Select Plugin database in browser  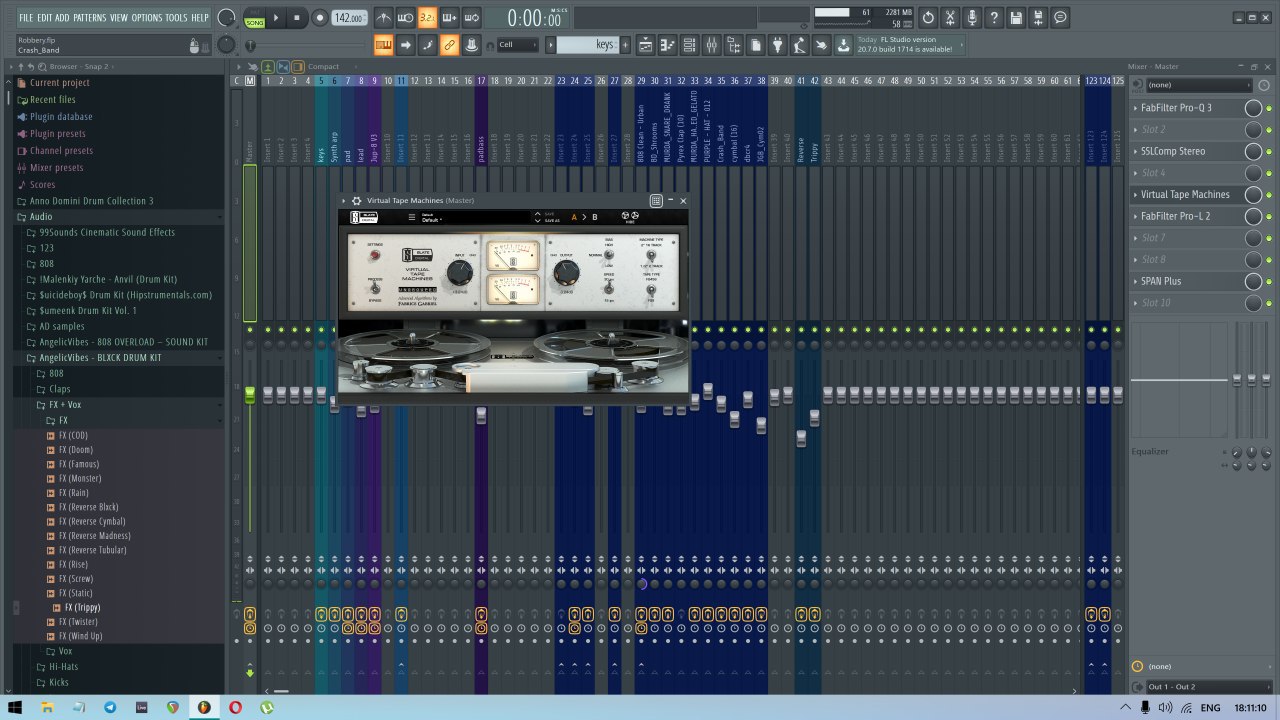[x=61, y=116]
